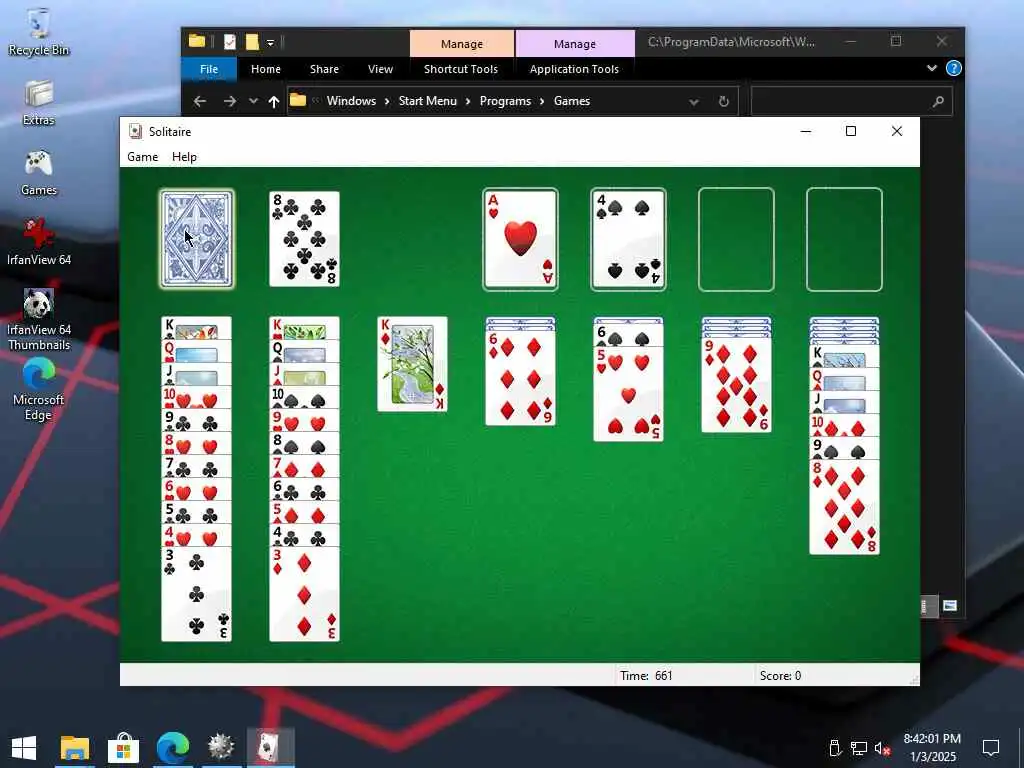Open the IrfanView 64 desktop shortcut
Screen dimensions: 1024x768
pyautogui.click(x=39, y=242)
